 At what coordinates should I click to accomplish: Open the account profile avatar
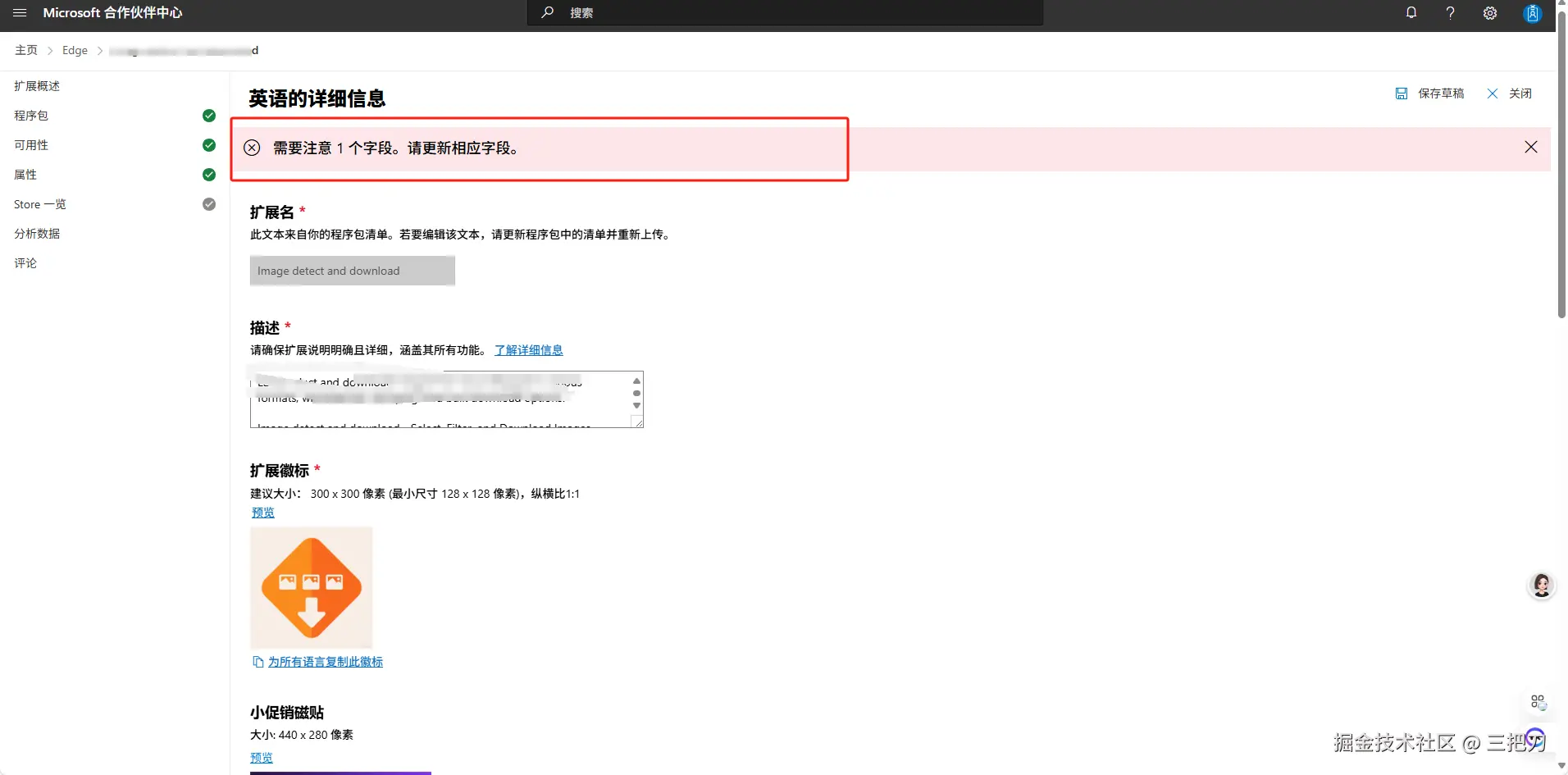[1532, 13]
